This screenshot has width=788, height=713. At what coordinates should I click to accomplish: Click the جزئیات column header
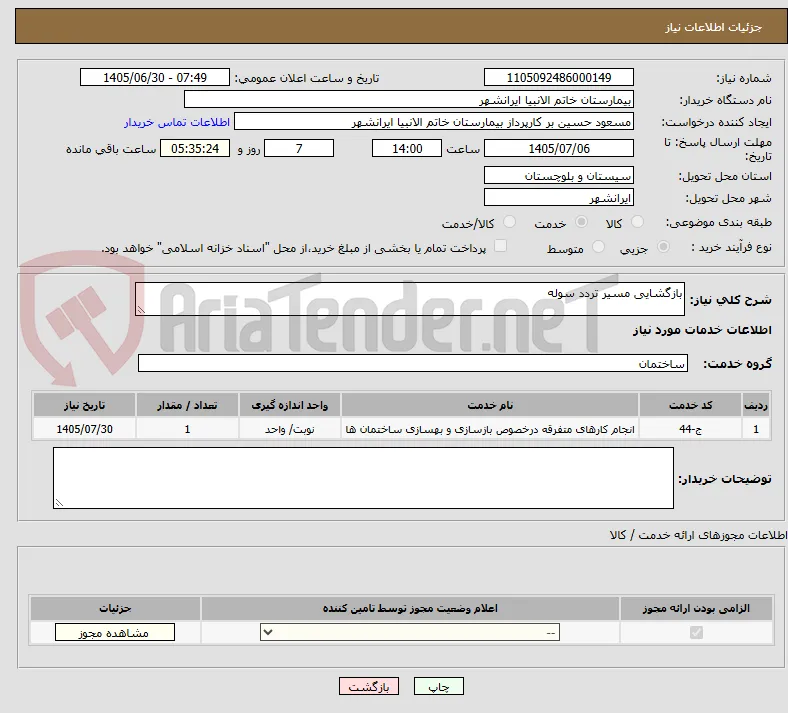(116, 608)
